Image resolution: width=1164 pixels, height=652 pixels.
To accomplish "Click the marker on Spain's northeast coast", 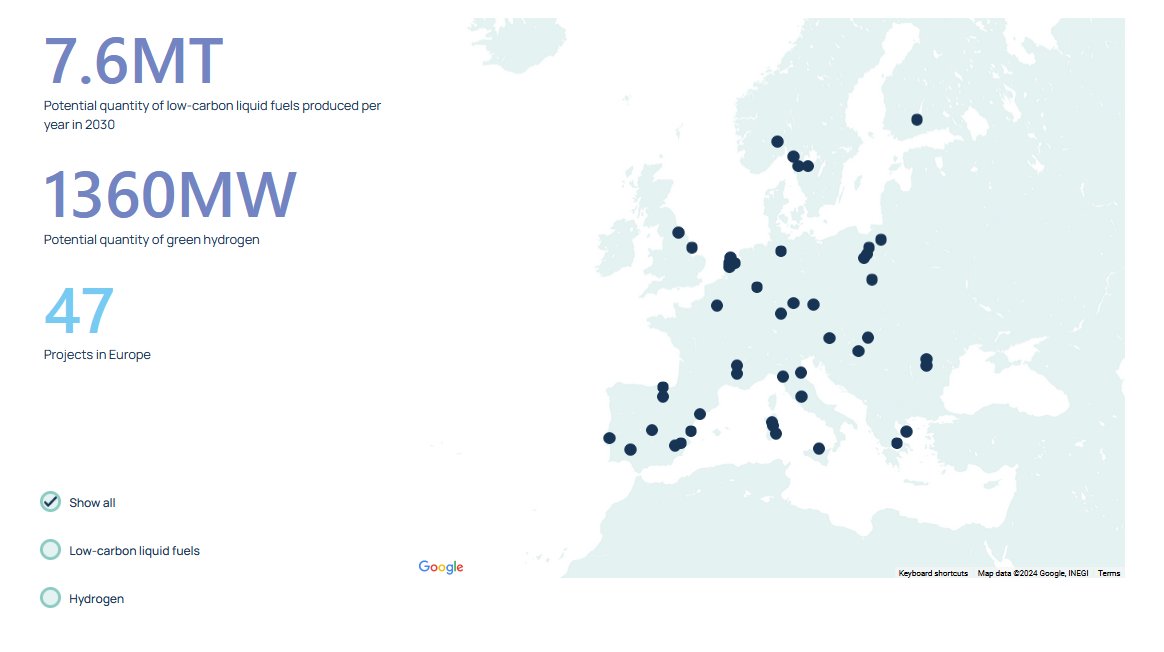I will [x=700, y=414].
